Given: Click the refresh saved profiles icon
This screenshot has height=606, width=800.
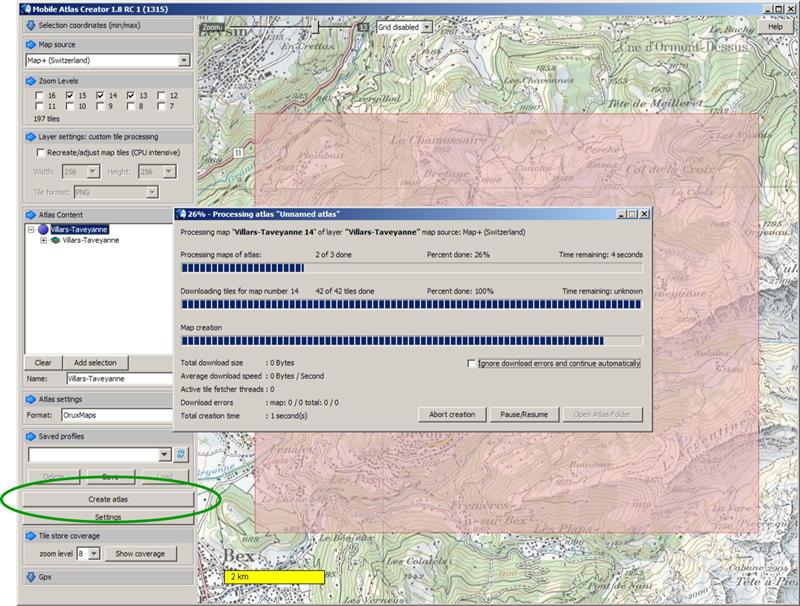Looking at the screenshot, I should pos(181,454).
